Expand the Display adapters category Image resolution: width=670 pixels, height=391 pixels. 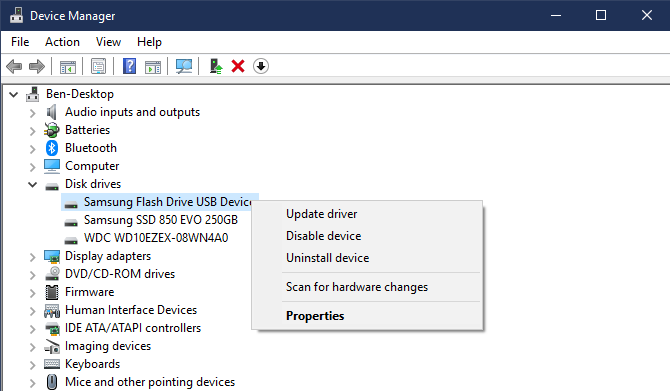[32, 257]
